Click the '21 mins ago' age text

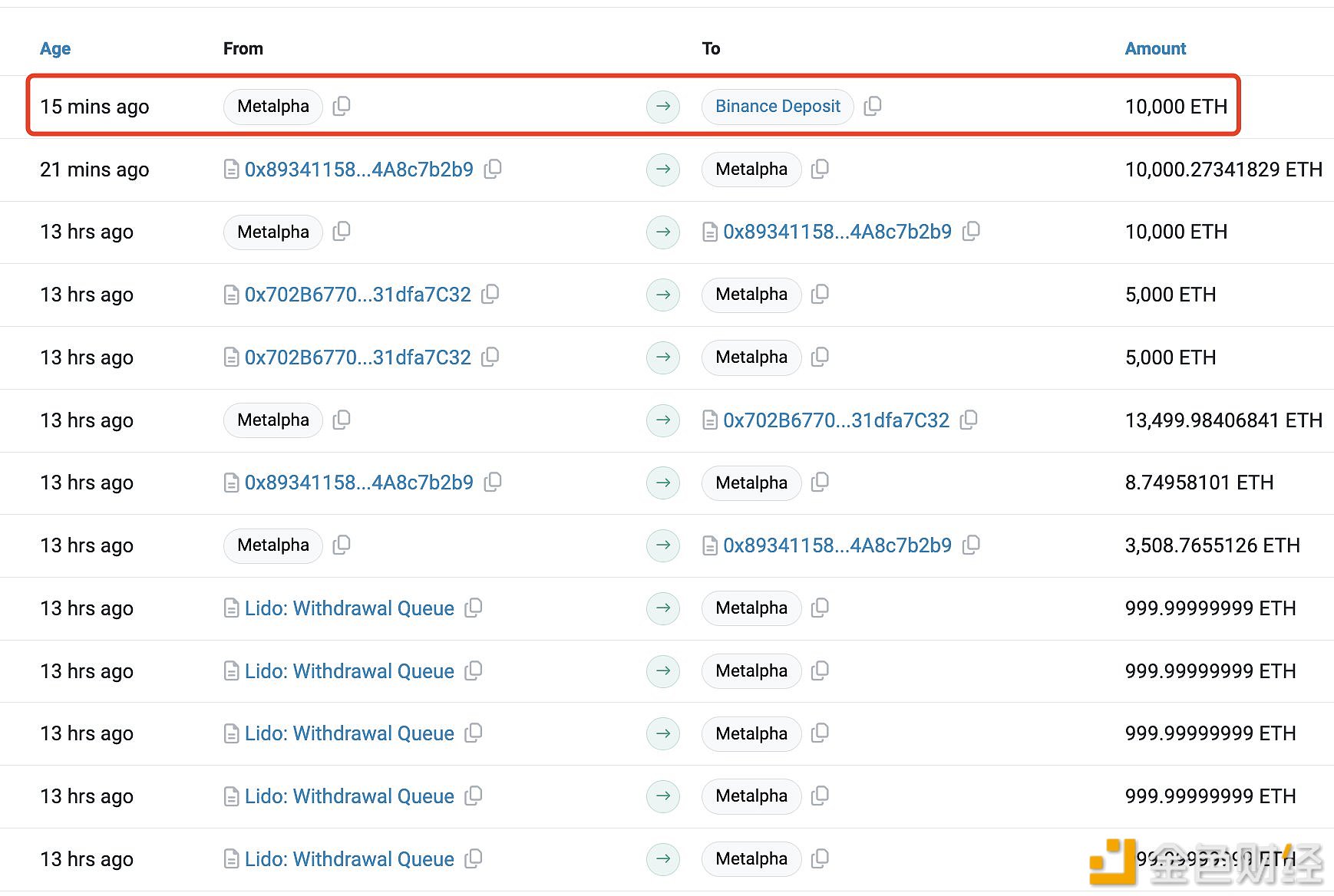pos(94,170)
